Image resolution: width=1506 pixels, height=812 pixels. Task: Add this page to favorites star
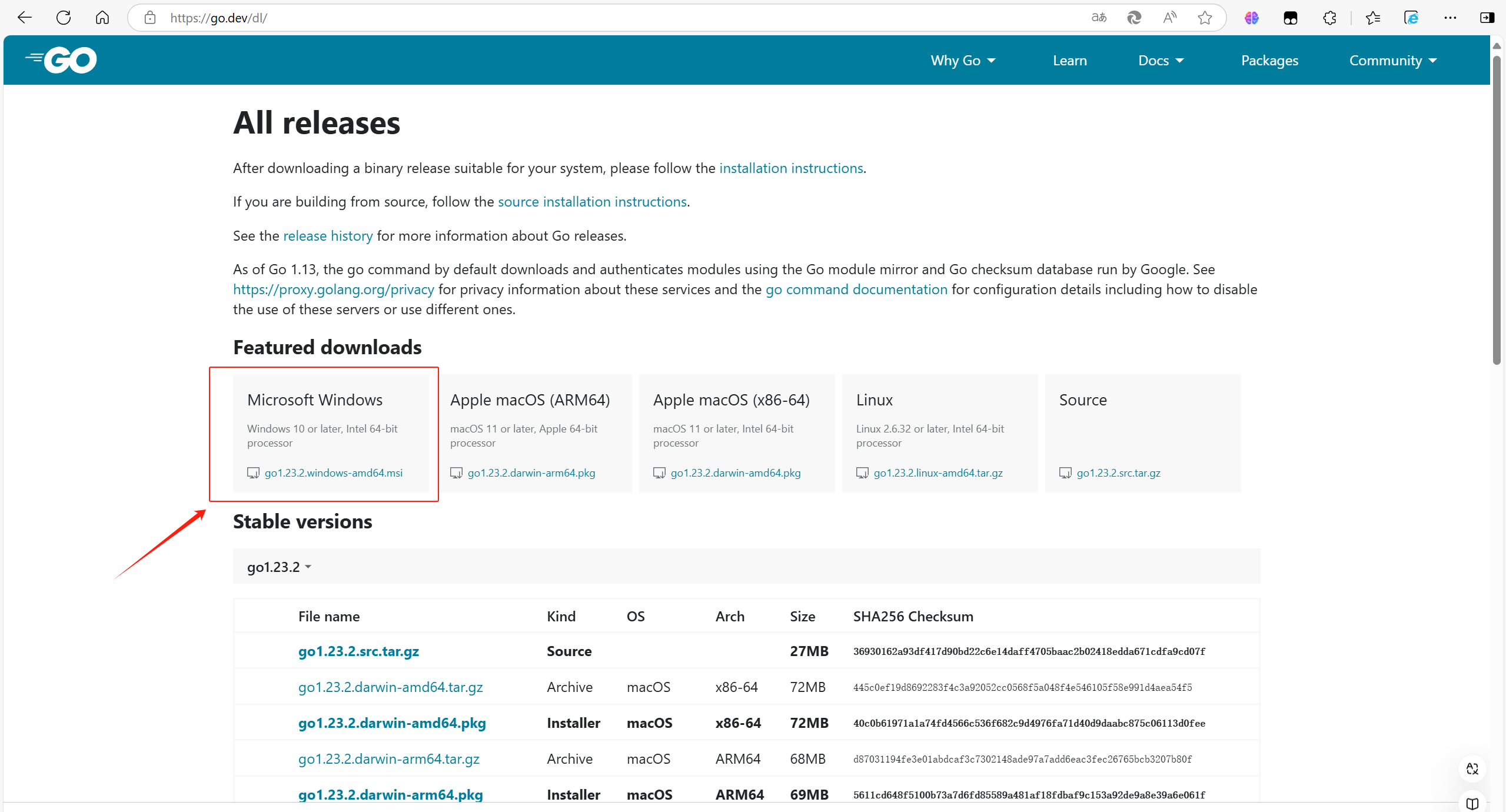pyautogui.click(x=1205, y=18)
